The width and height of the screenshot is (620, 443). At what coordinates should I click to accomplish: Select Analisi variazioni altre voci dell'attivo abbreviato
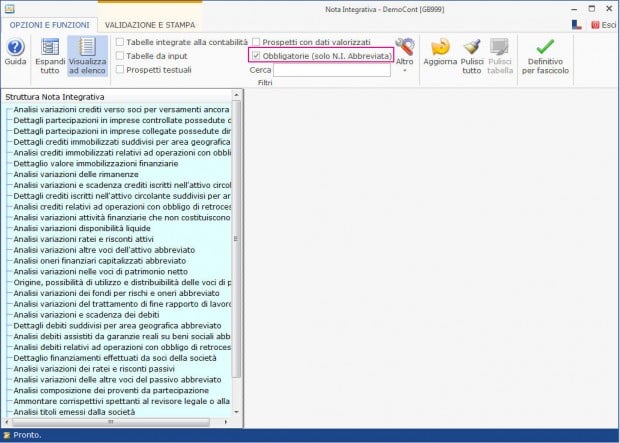click(x=104, y=250)
